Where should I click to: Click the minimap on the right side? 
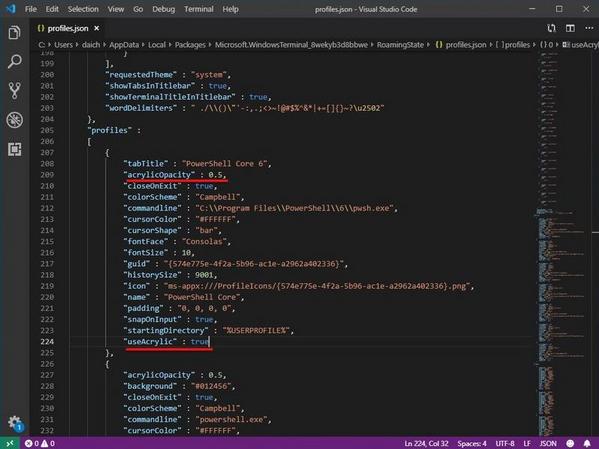(562, 245)
